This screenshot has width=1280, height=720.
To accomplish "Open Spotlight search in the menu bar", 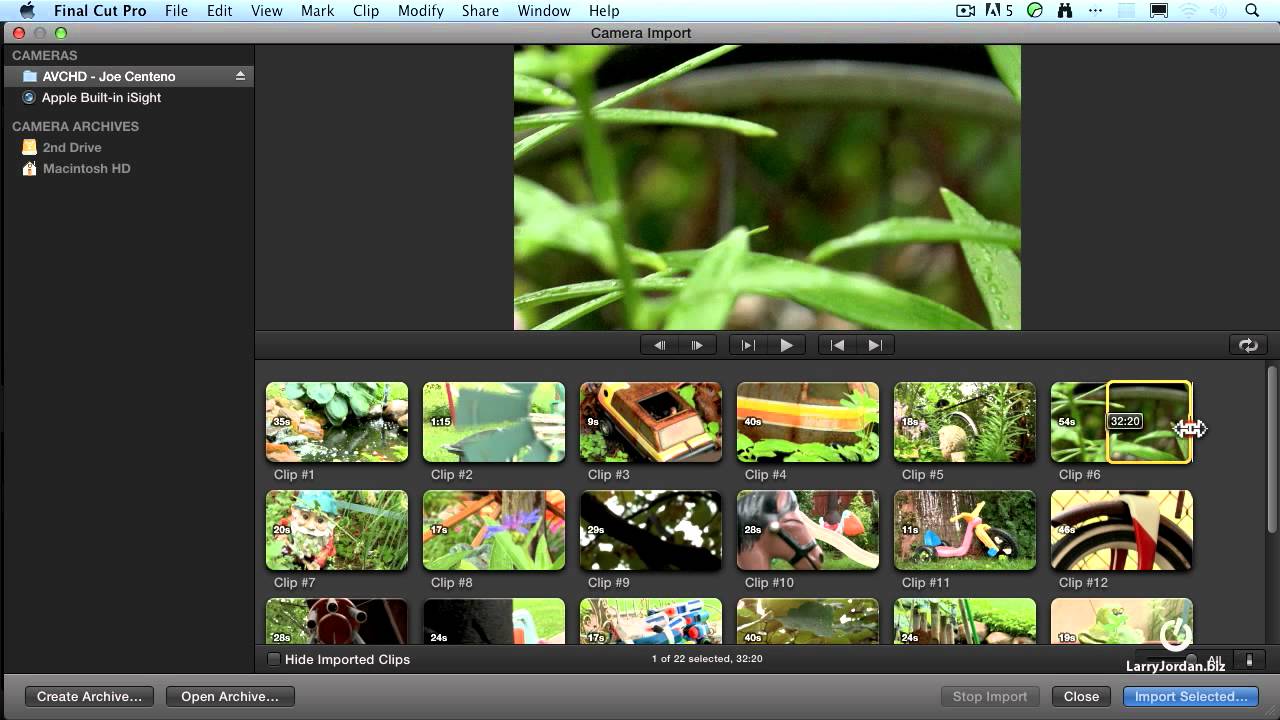I will click(x=1252, y=11).
